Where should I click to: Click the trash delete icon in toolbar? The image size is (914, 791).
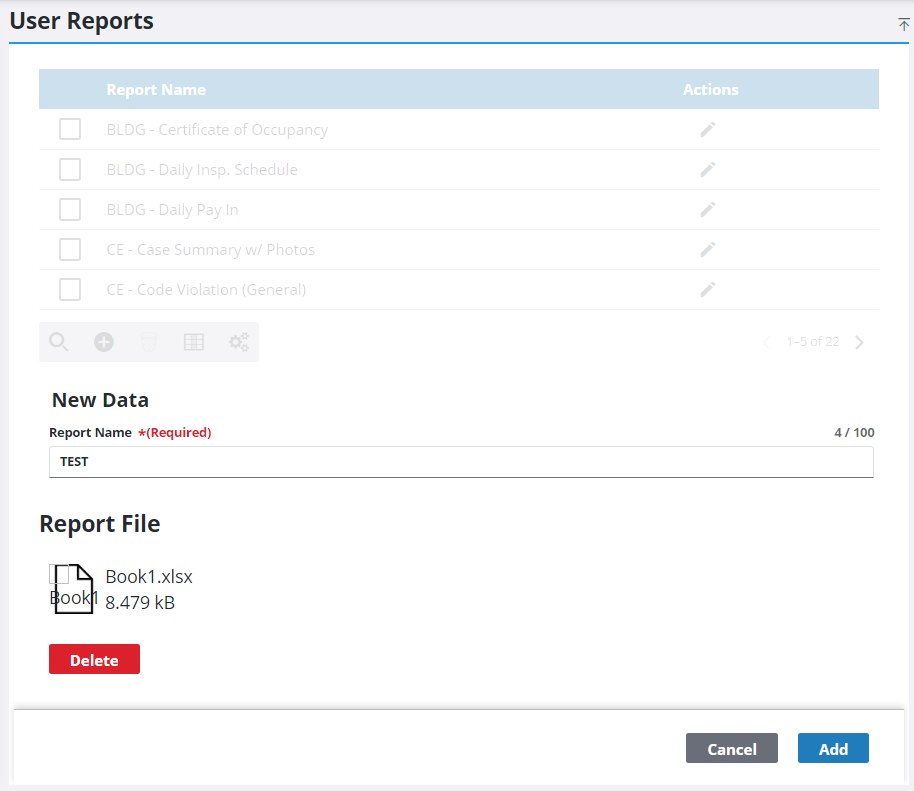click(x=149, y=342)
